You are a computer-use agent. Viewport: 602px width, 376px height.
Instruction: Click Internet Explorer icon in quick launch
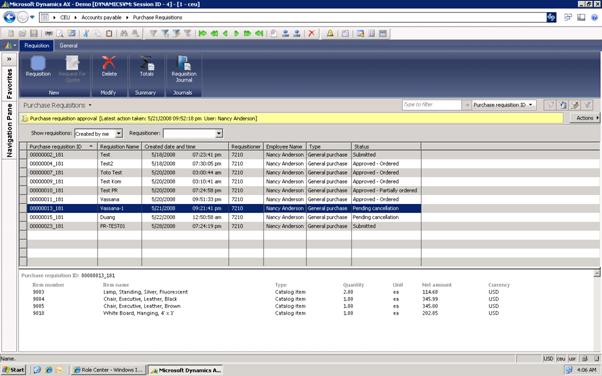click(x=49, y=370)
